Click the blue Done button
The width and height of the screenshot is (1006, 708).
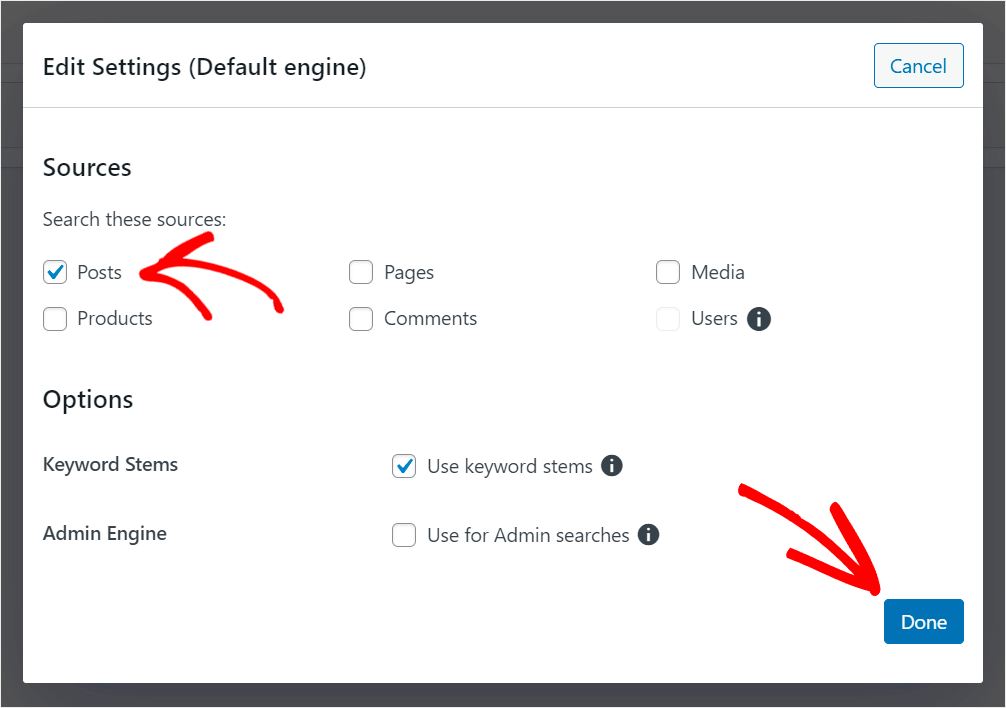(923, 621)
